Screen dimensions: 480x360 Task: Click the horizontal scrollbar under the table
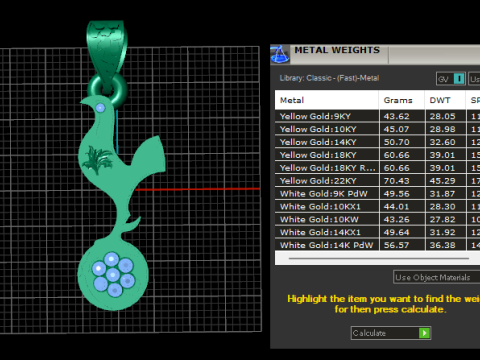tap(379, 258)
